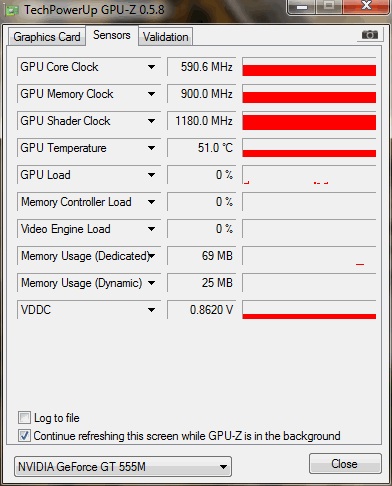
Task: Click the 51.0 °C temperature value field
Action: [201, 148]
